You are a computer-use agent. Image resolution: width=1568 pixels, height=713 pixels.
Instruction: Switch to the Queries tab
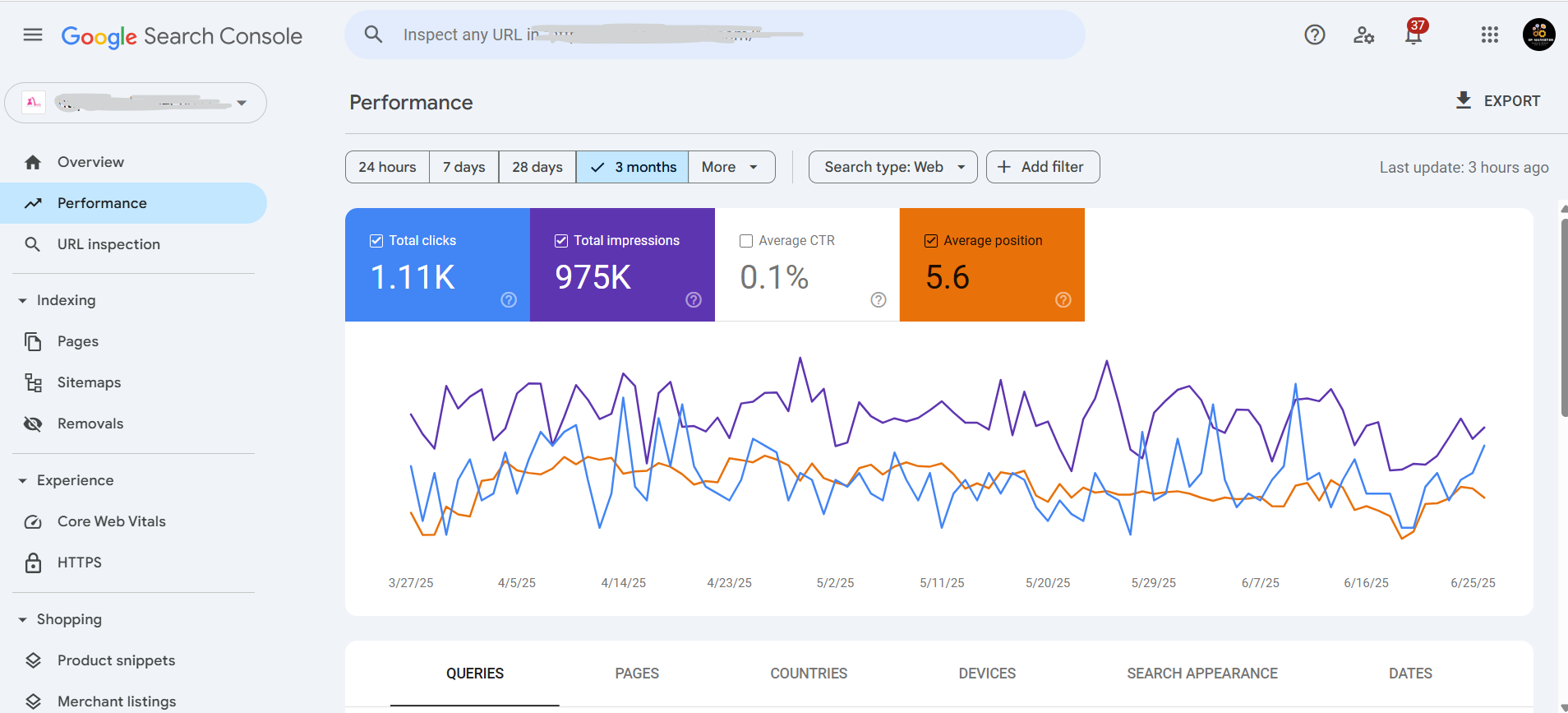pyautogui.click(x=475, y=674)
